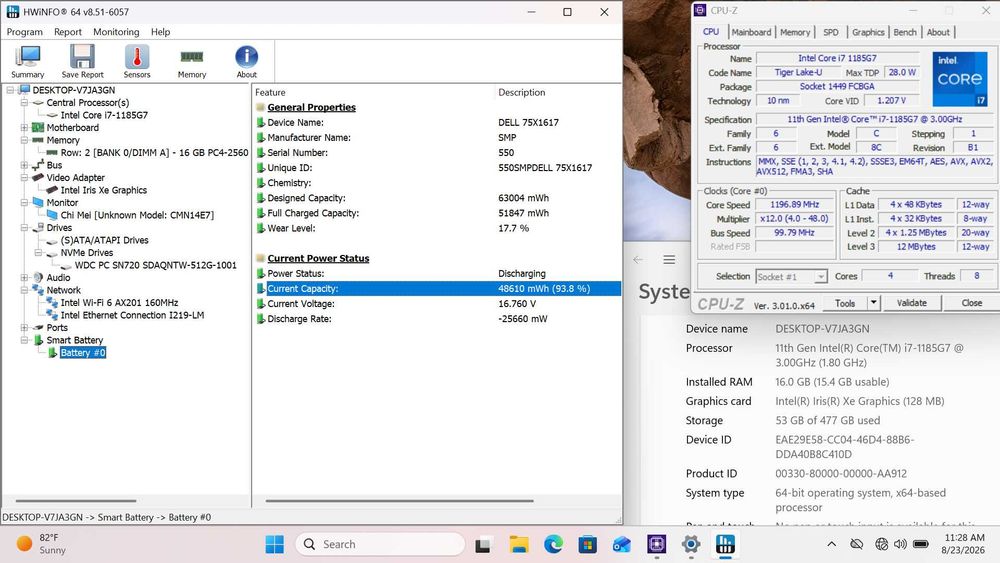The height and width of the screenshot is (563, 1000).
Task: Click the HWiNFO taskbar icon
Action: click(x=725, y=545)
